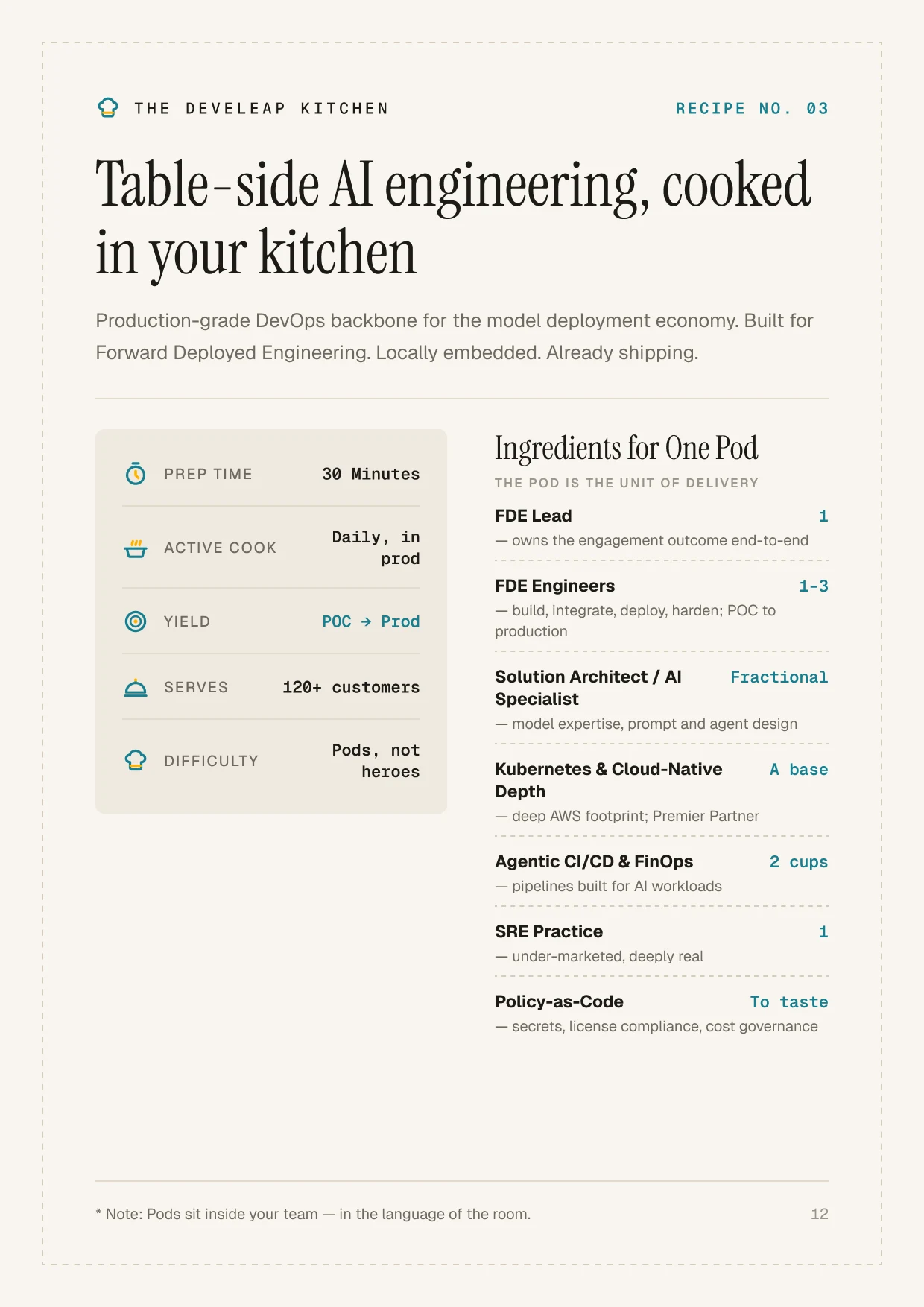Click the To taste label for Policy-as-Code

(x=789, y=1002)
